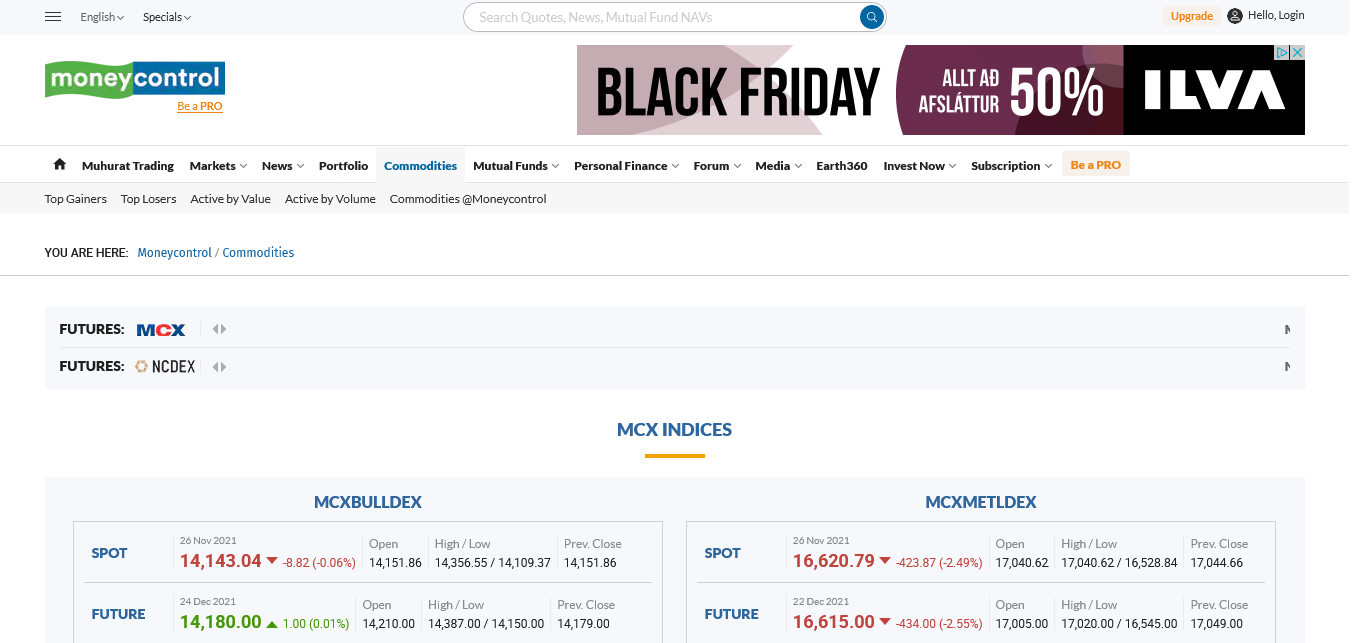Click the NCDEX futures logo

[x=166, y=367]
